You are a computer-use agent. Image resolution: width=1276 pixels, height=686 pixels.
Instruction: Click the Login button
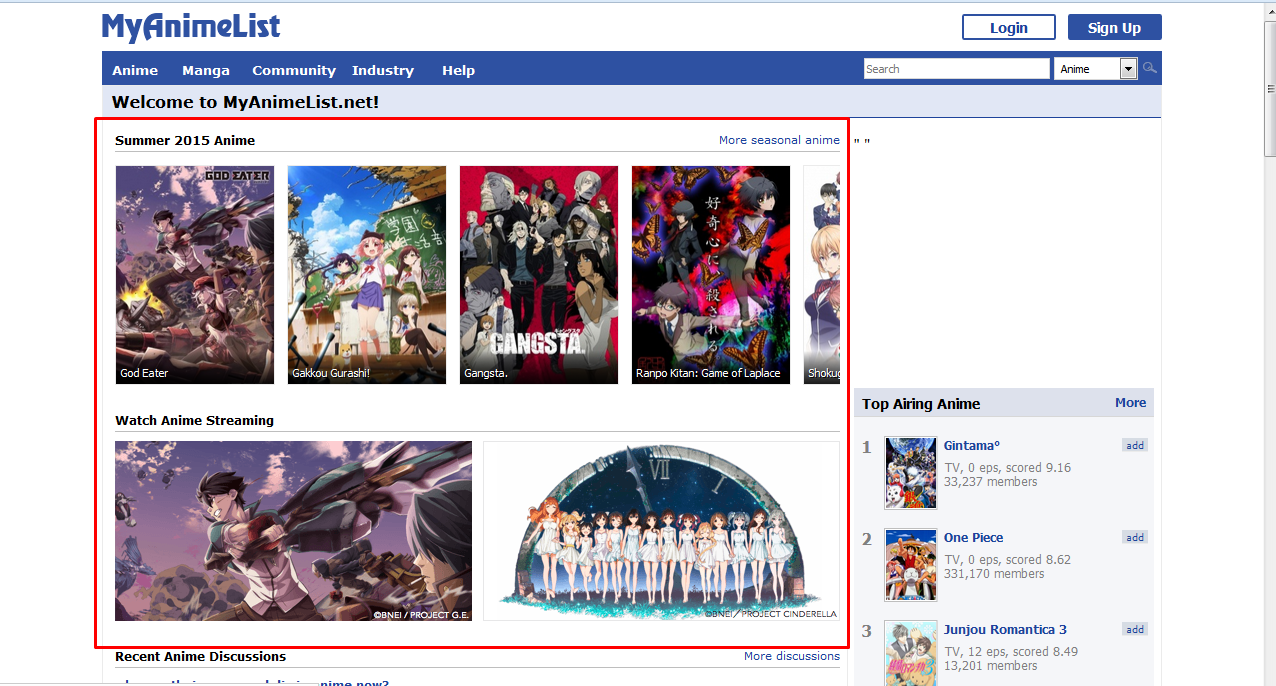tap(1008, 28)
